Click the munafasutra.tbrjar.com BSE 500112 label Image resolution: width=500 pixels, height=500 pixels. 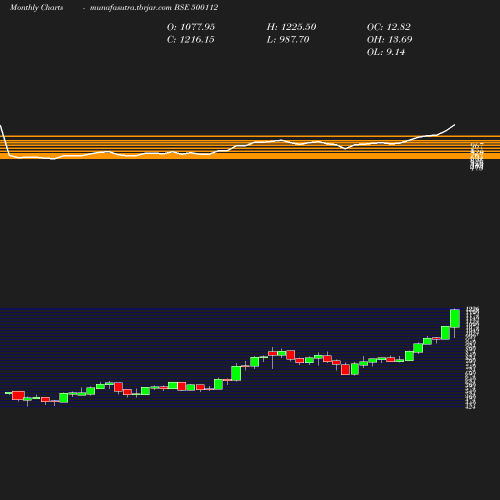click(154, 8)
